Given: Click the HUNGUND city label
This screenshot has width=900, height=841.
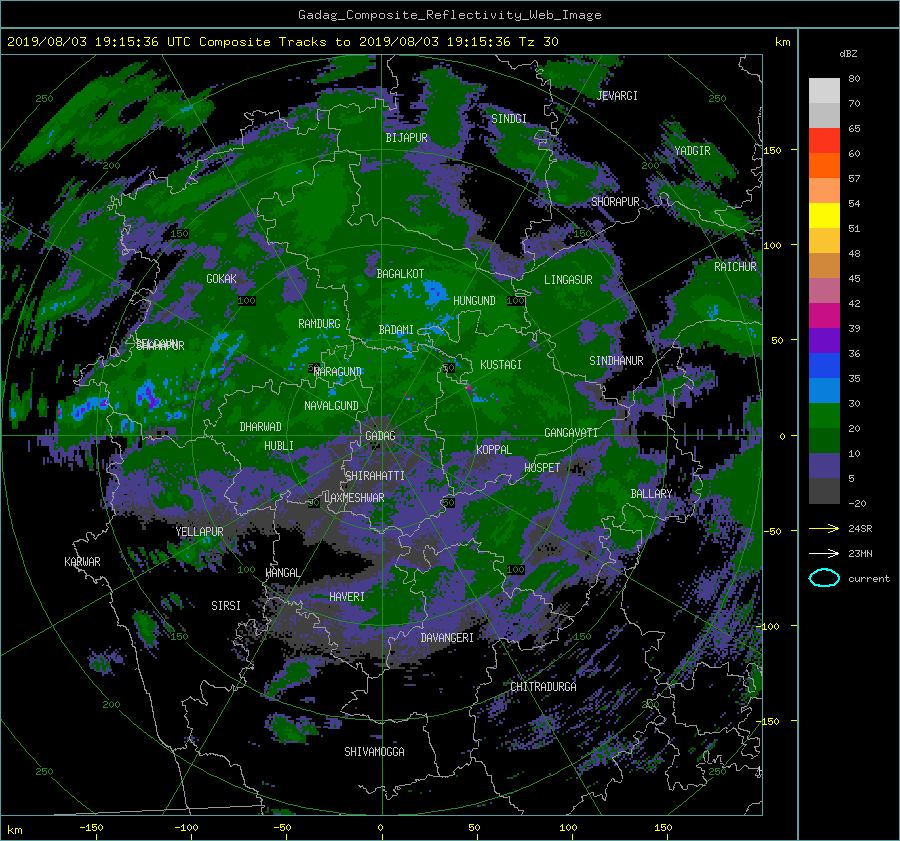Looking at the screenshot, I should pos(474,301).
